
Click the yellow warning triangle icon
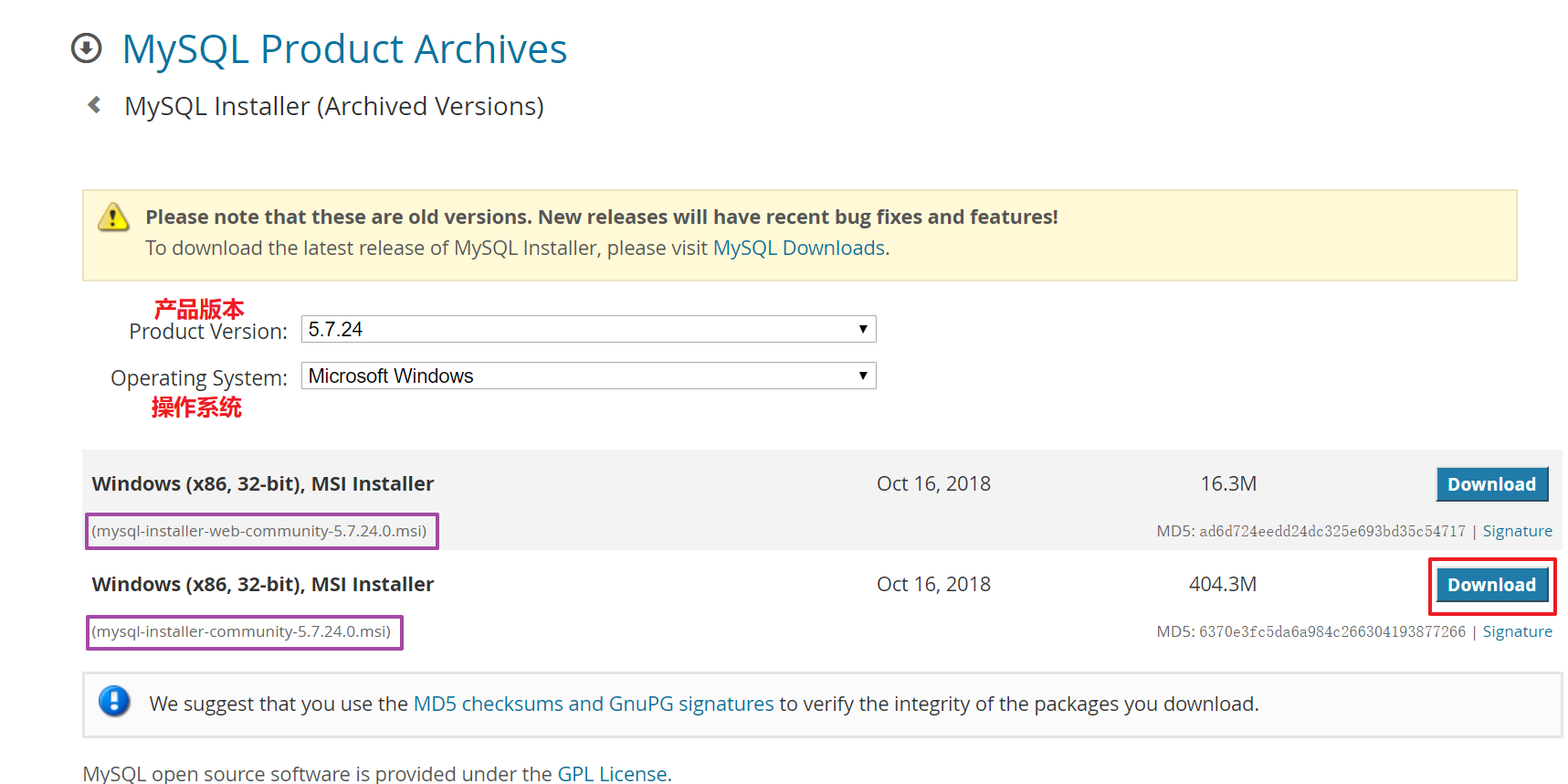(113, 217)
